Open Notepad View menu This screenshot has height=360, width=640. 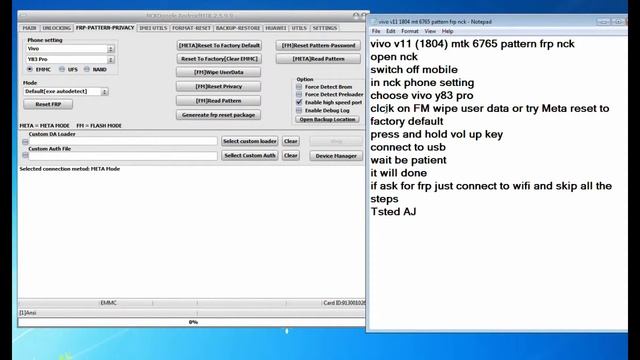(430, 31)
